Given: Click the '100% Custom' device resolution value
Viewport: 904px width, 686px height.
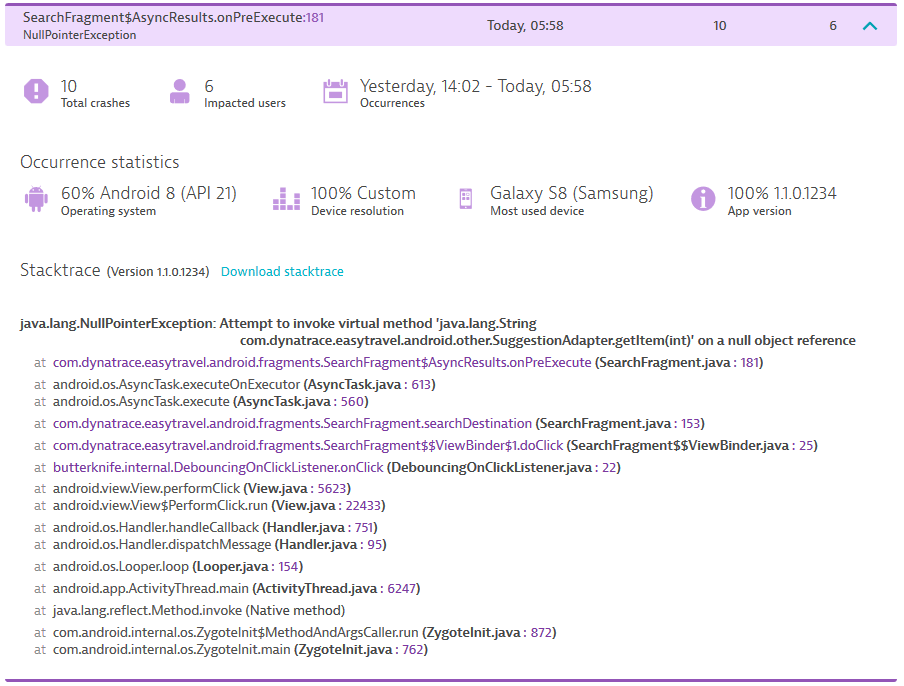Looking at the screenshot, I should [x=363, y=193].
